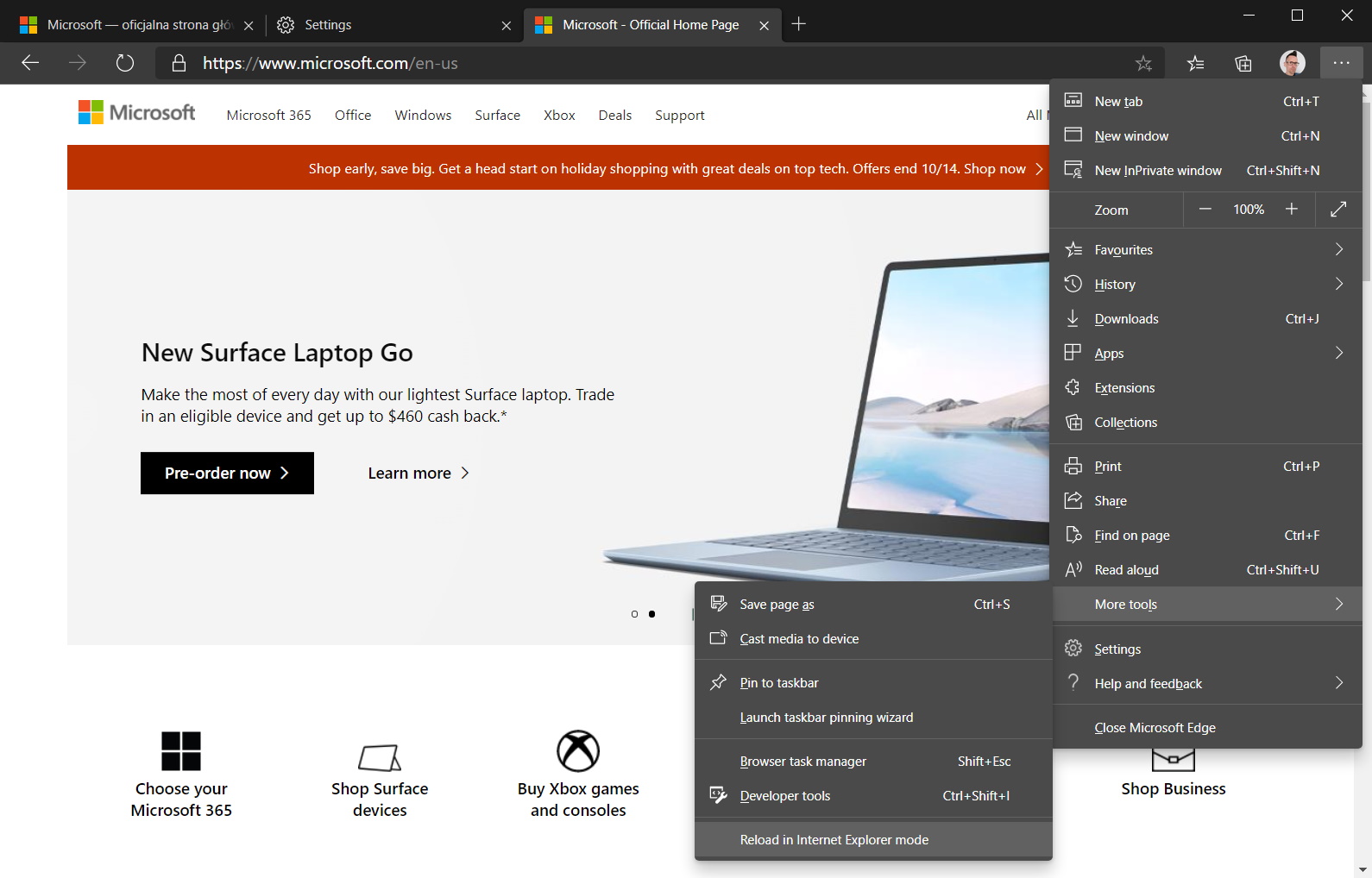Zoom in with the plus button
Image resolution: width=1372 pixels, height=878 pixels.
[x=1292, y=210]
